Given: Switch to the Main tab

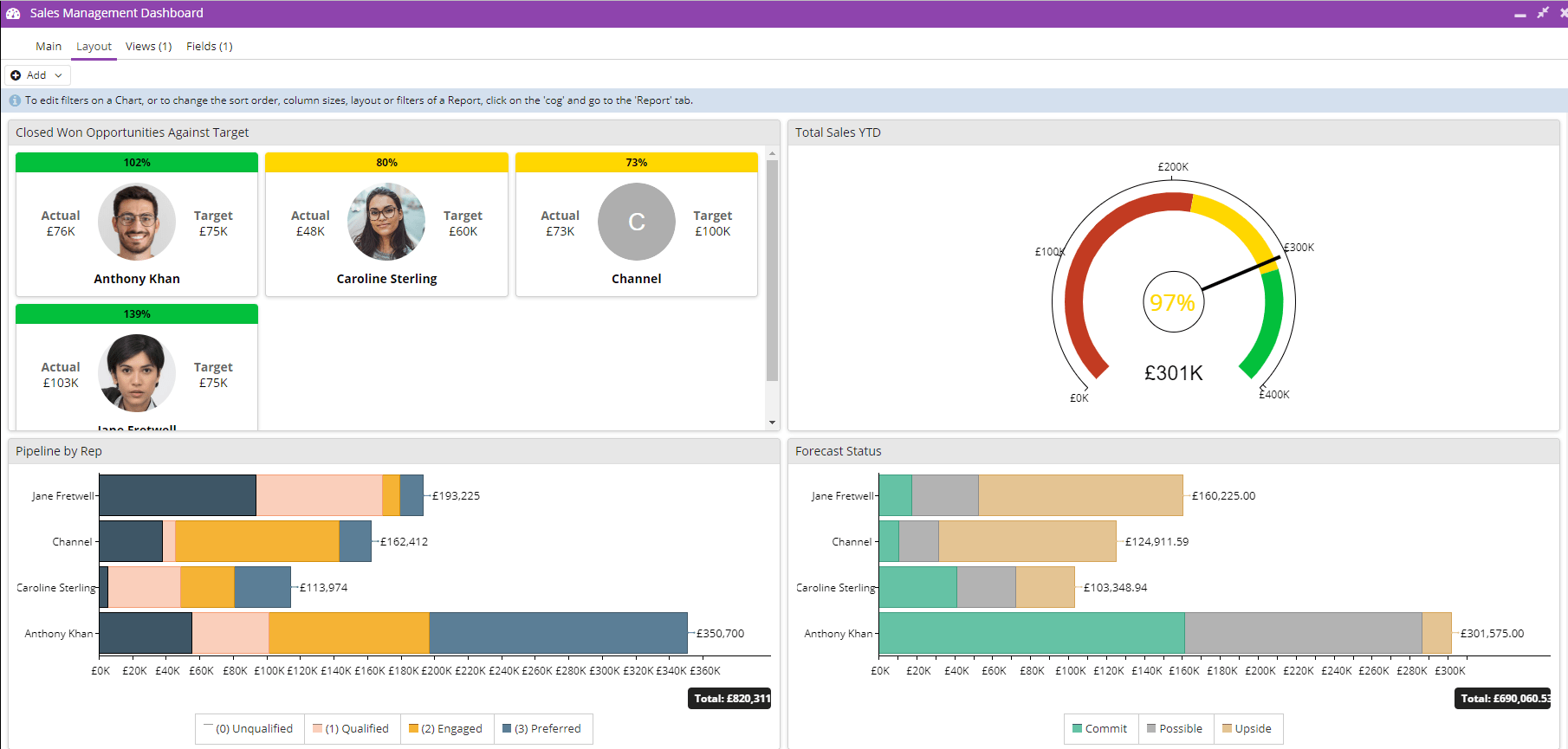Looking at the screenshot, I should click(x=49, y=47).
